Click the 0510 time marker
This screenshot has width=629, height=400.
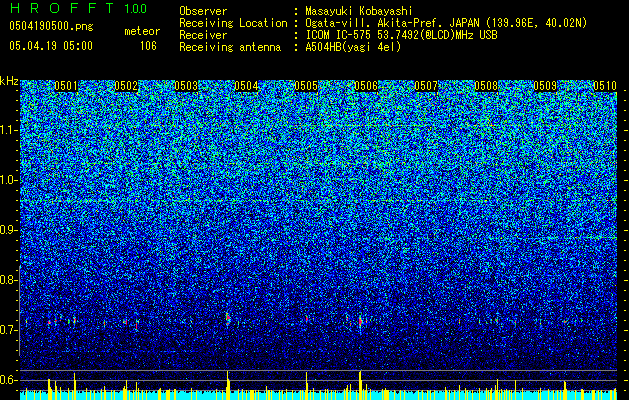point(605,86)
